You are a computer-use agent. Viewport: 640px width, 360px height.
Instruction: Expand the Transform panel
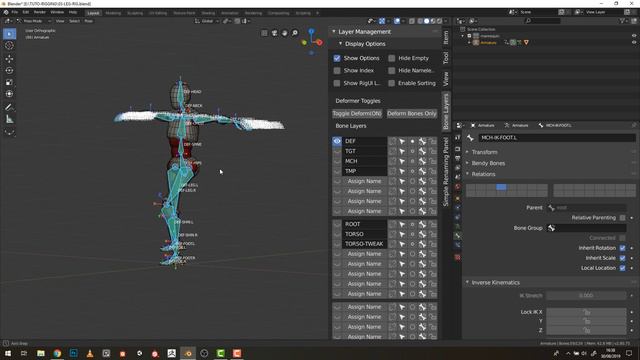tap(467, 152)
